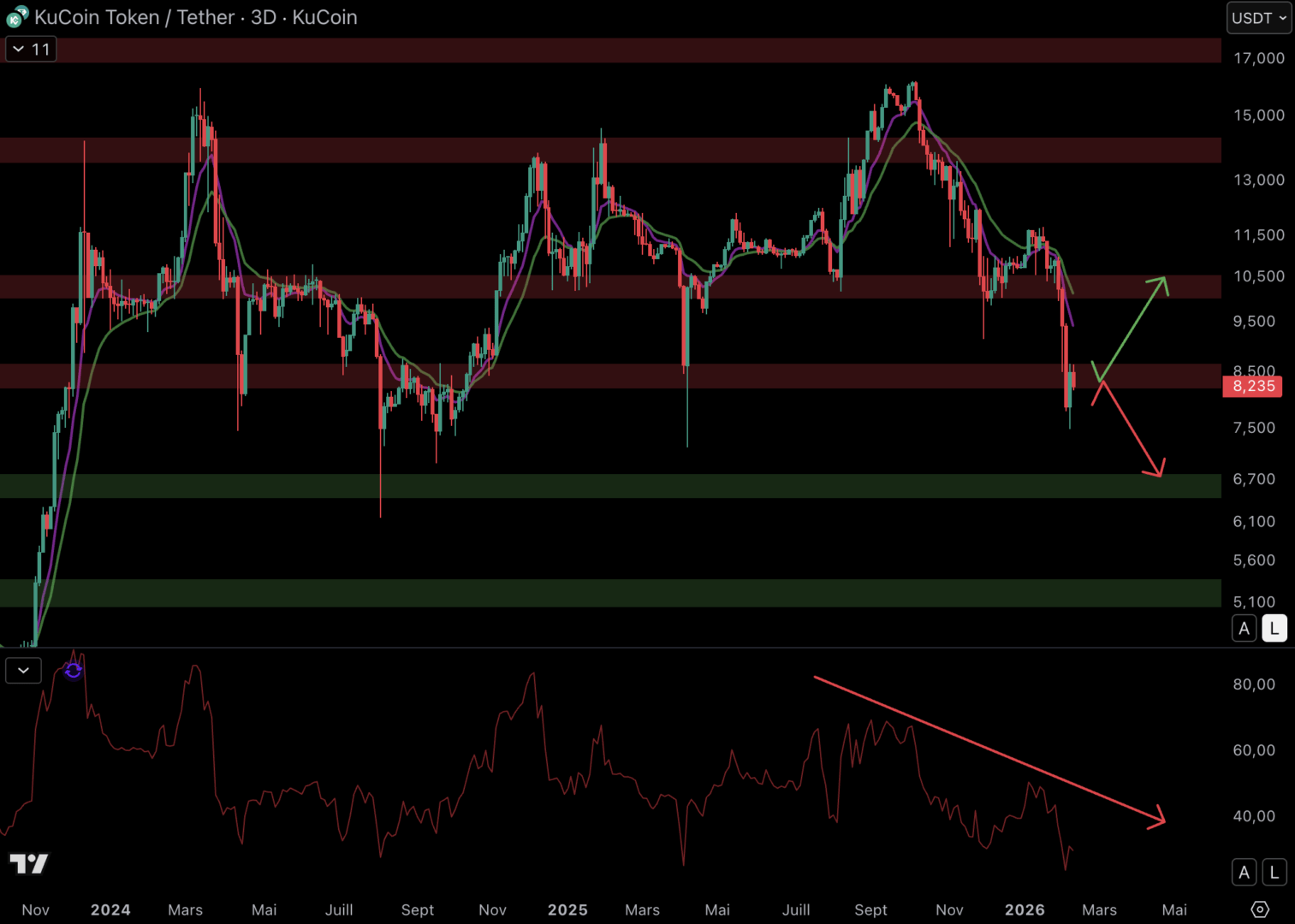Toggle log scale L on indicator pane
Screen dimensions: 1295x924
(1274, 873)
